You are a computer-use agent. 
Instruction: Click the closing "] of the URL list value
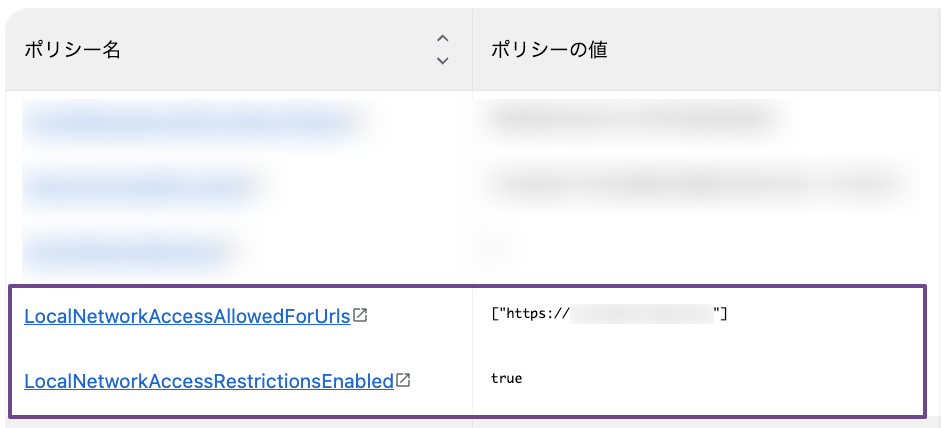coord(721,313)
